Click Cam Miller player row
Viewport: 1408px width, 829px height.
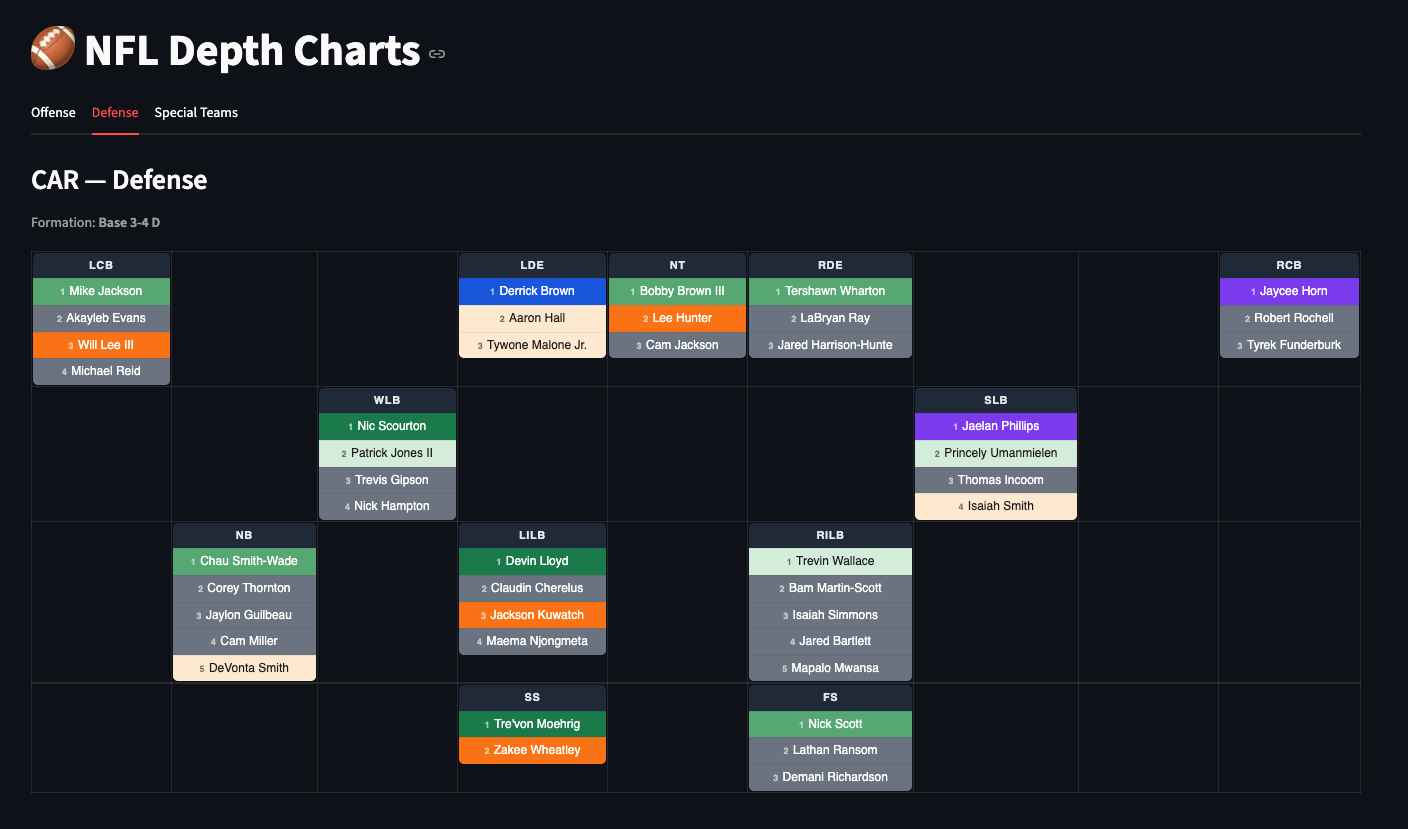(244, 641)
